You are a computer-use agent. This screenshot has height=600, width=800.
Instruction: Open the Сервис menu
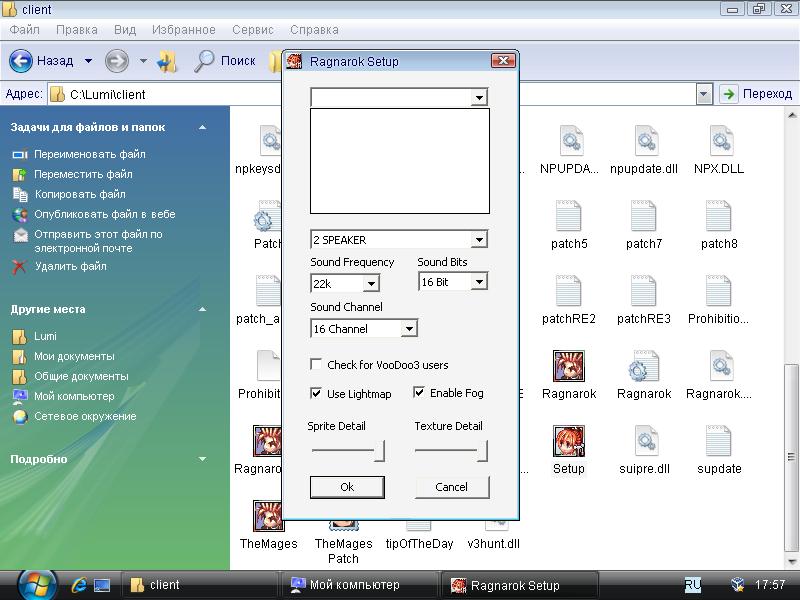[x=253, y=30]
